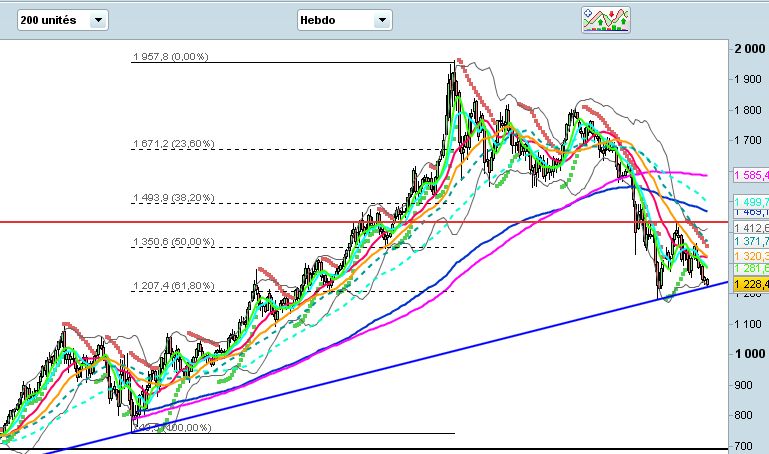Click the 1 412,6 price tag on axis
769x454 pixels.
click(x=750, y=228)
